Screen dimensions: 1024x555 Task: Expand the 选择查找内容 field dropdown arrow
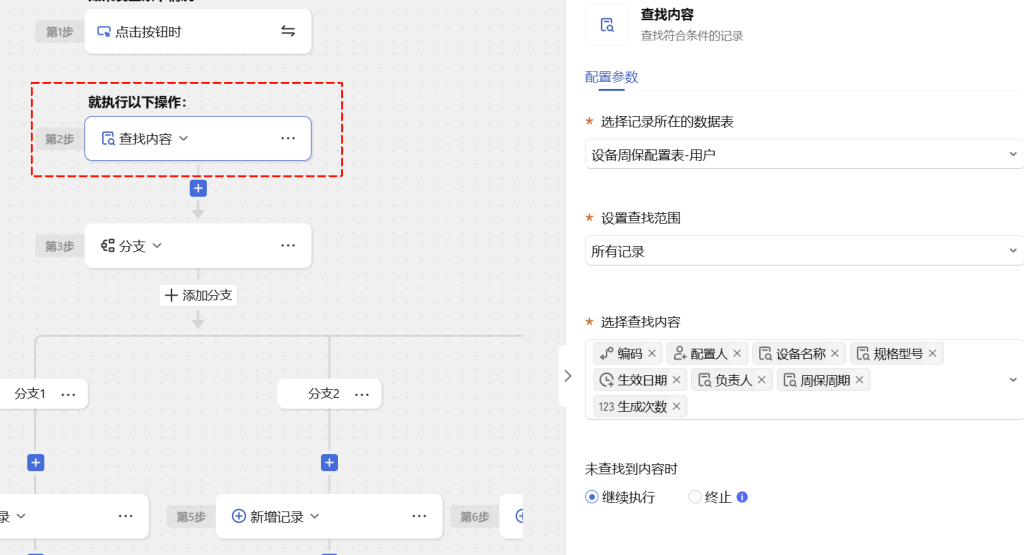[x=1013, y=380]
